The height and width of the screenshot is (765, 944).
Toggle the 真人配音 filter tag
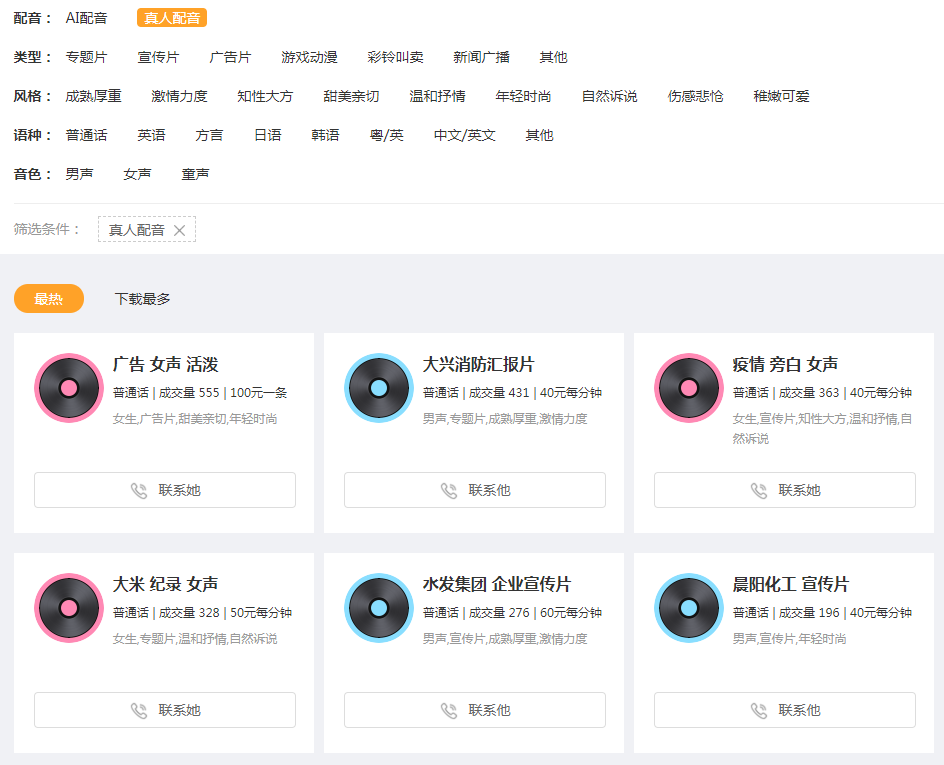(x=172, y=18)
